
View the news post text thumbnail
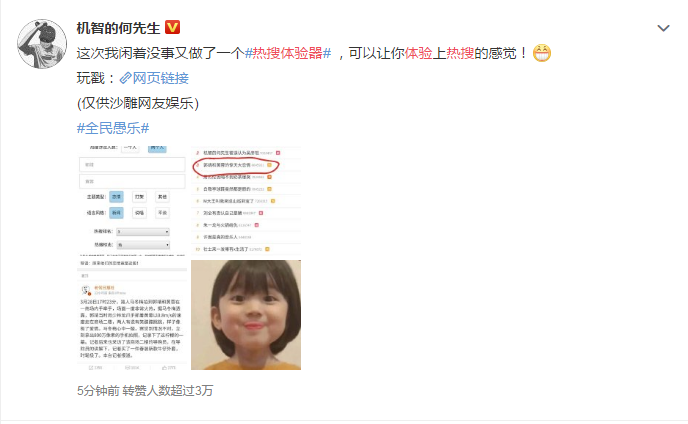click(x=132, y=315)
